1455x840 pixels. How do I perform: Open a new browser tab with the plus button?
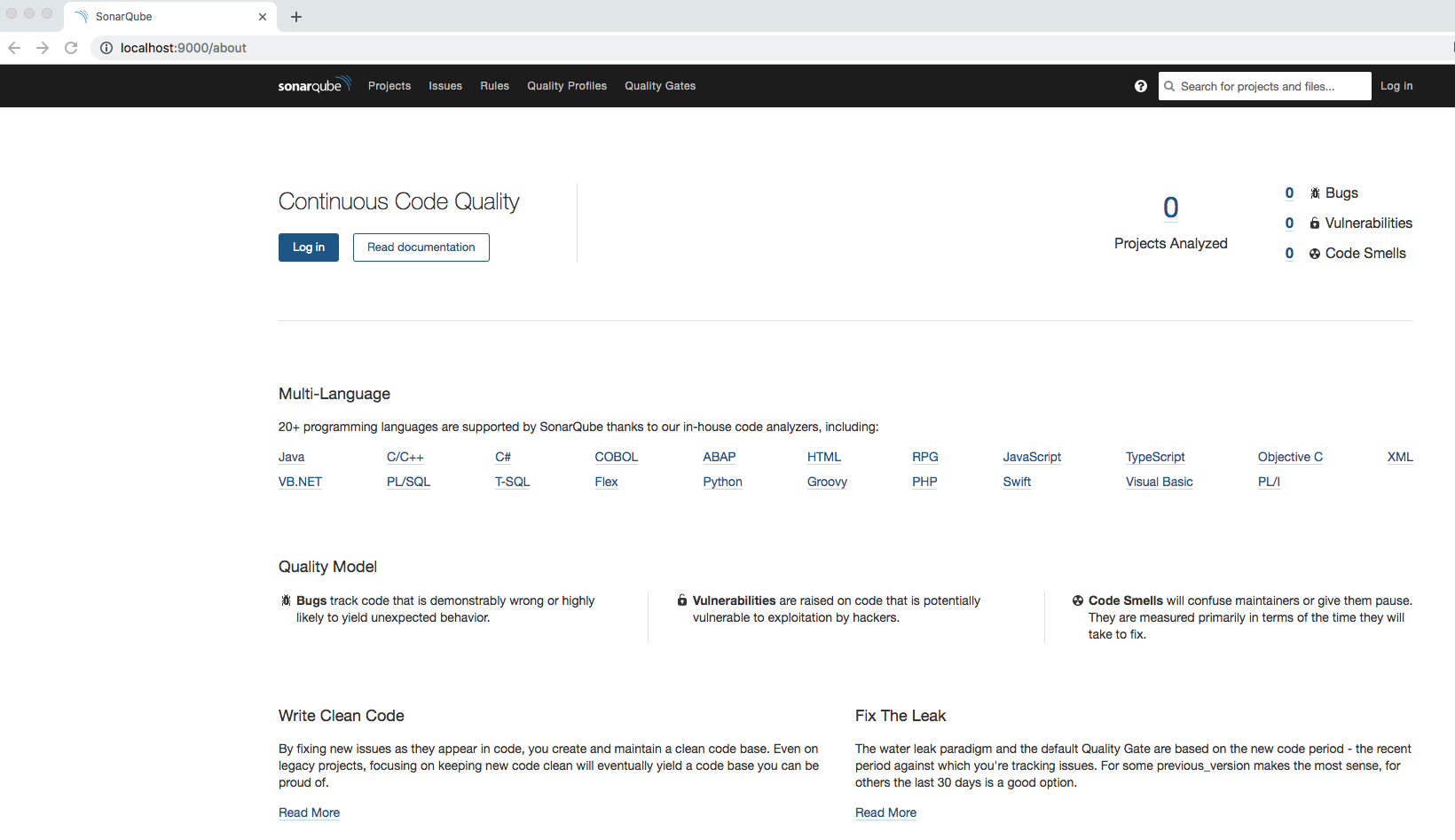296,17
